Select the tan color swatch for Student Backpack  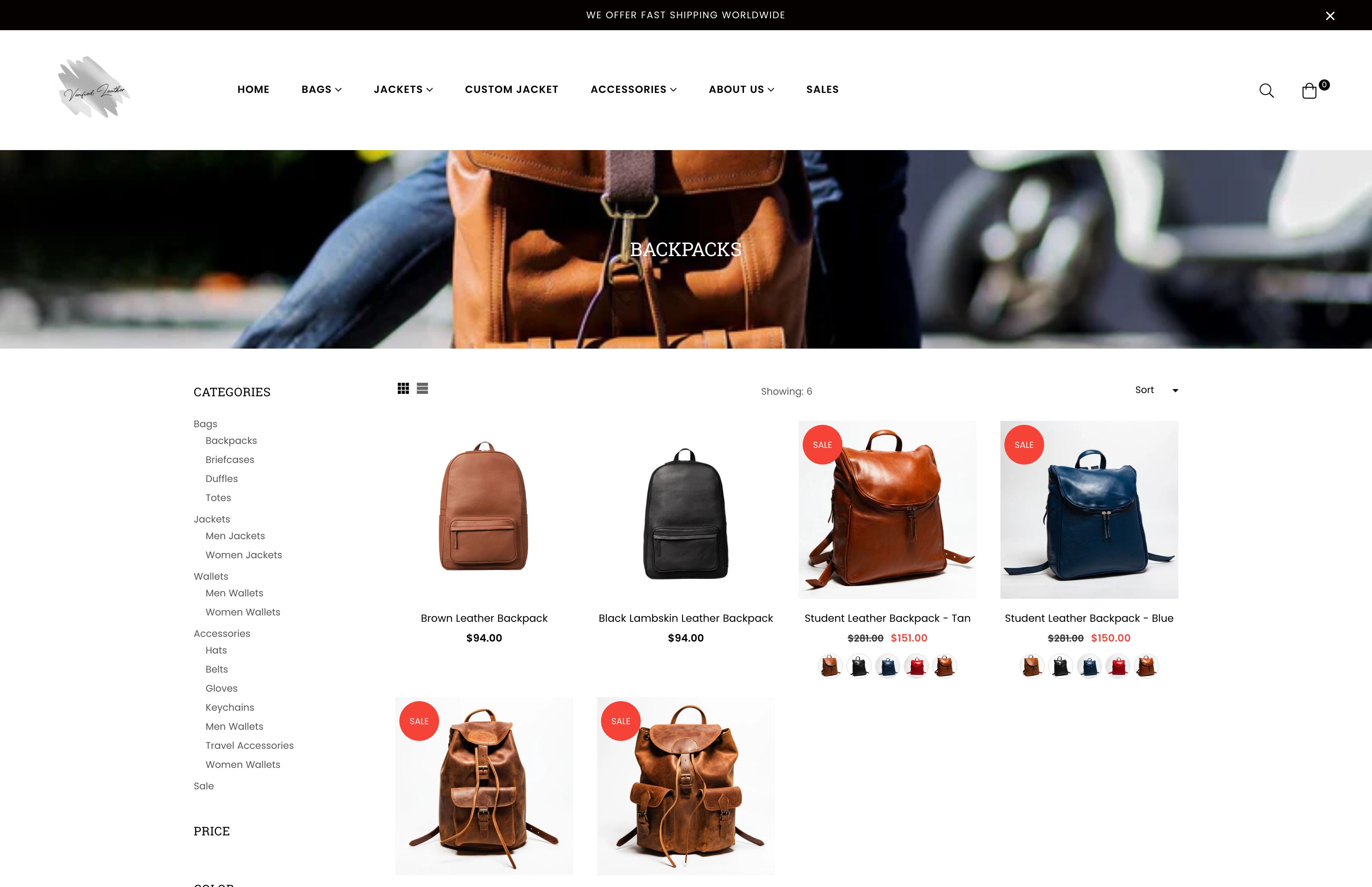pyautogui.click(x=829, y=665)
